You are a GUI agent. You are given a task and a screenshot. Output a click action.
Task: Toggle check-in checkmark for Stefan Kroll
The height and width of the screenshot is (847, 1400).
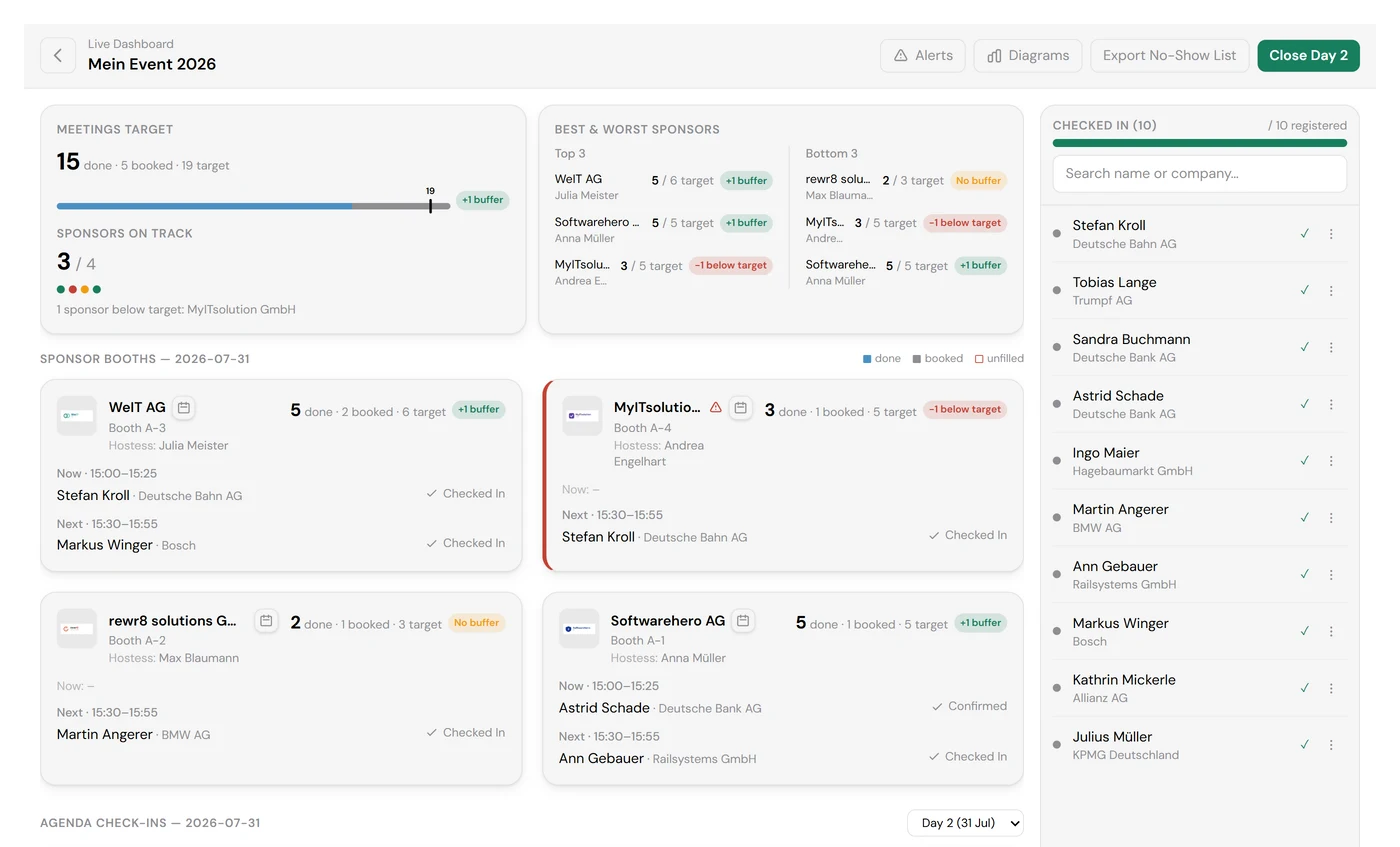coord(1304,234)
